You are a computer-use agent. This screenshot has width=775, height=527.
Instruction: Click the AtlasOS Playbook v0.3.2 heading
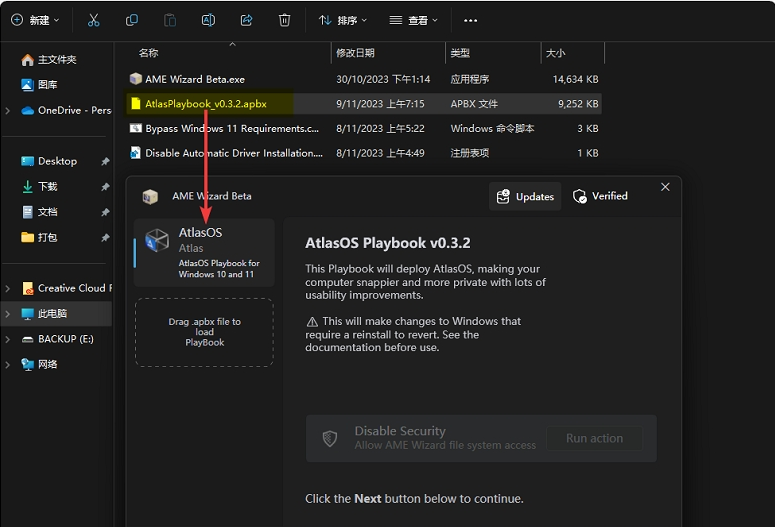tap(388, 243)
